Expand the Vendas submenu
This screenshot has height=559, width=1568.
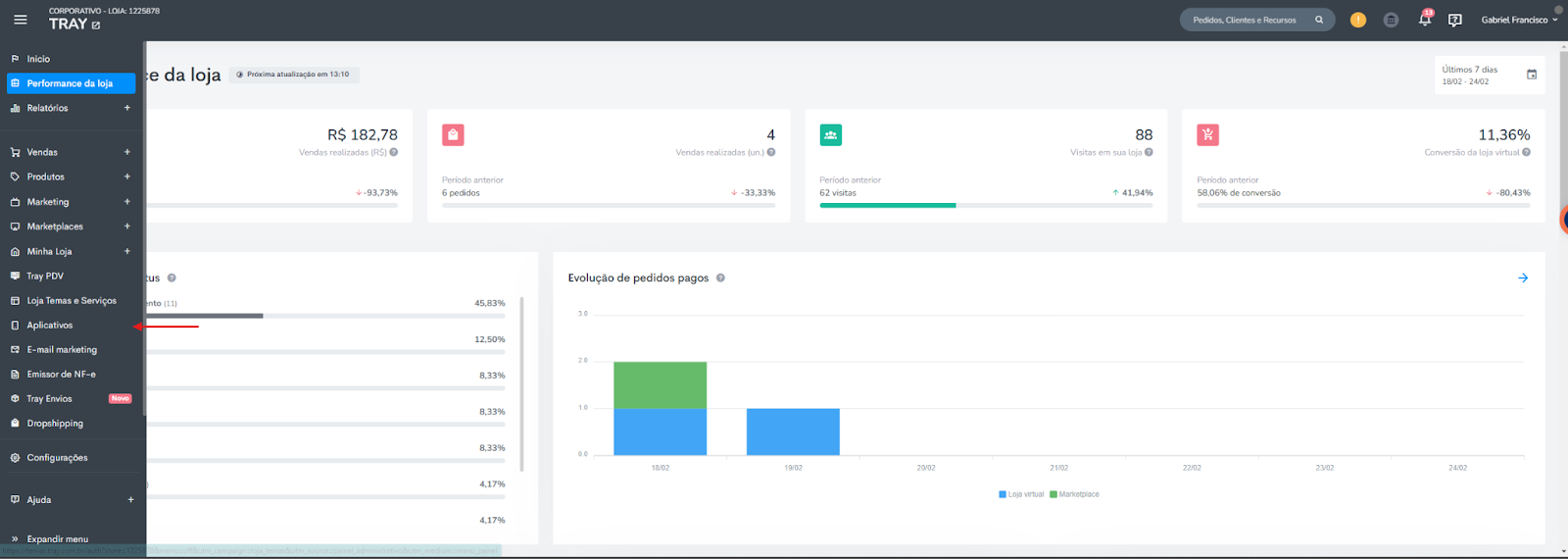(127, 152)
